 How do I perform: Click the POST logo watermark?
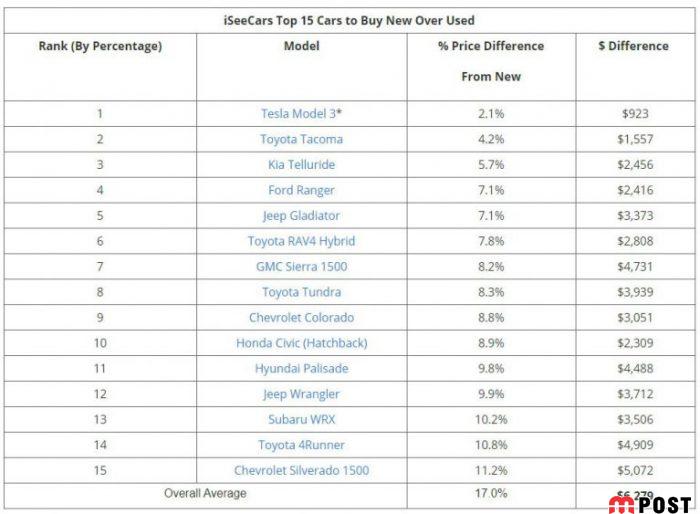pos(648,504)
